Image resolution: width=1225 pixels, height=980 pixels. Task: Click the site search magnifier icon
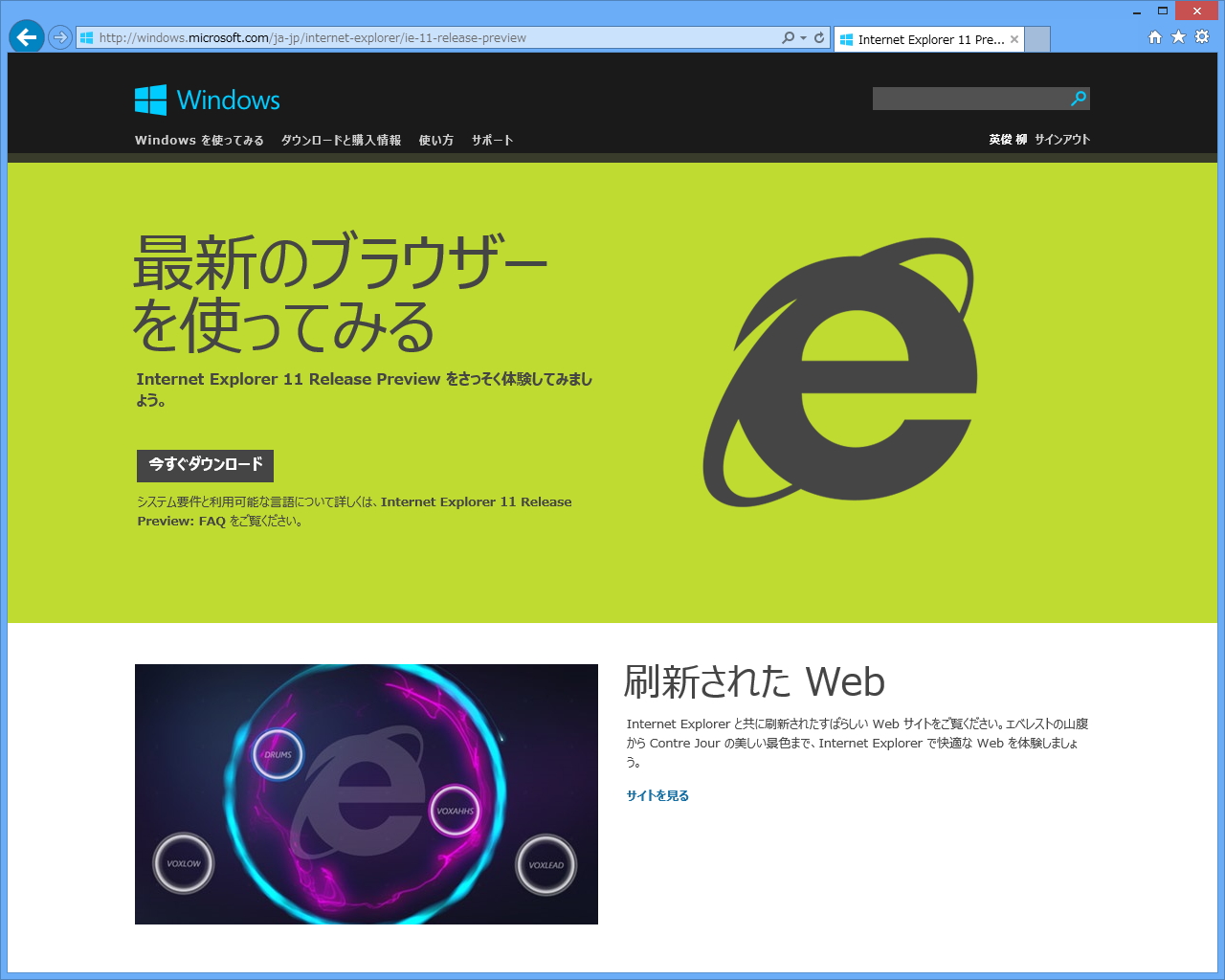pos(1079,98)
